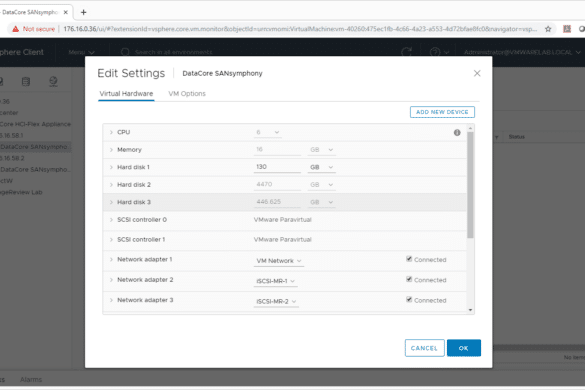Screen dimensions: 585x390
Task: Open the VM Network dropdown
Action: tap(279, 261)
